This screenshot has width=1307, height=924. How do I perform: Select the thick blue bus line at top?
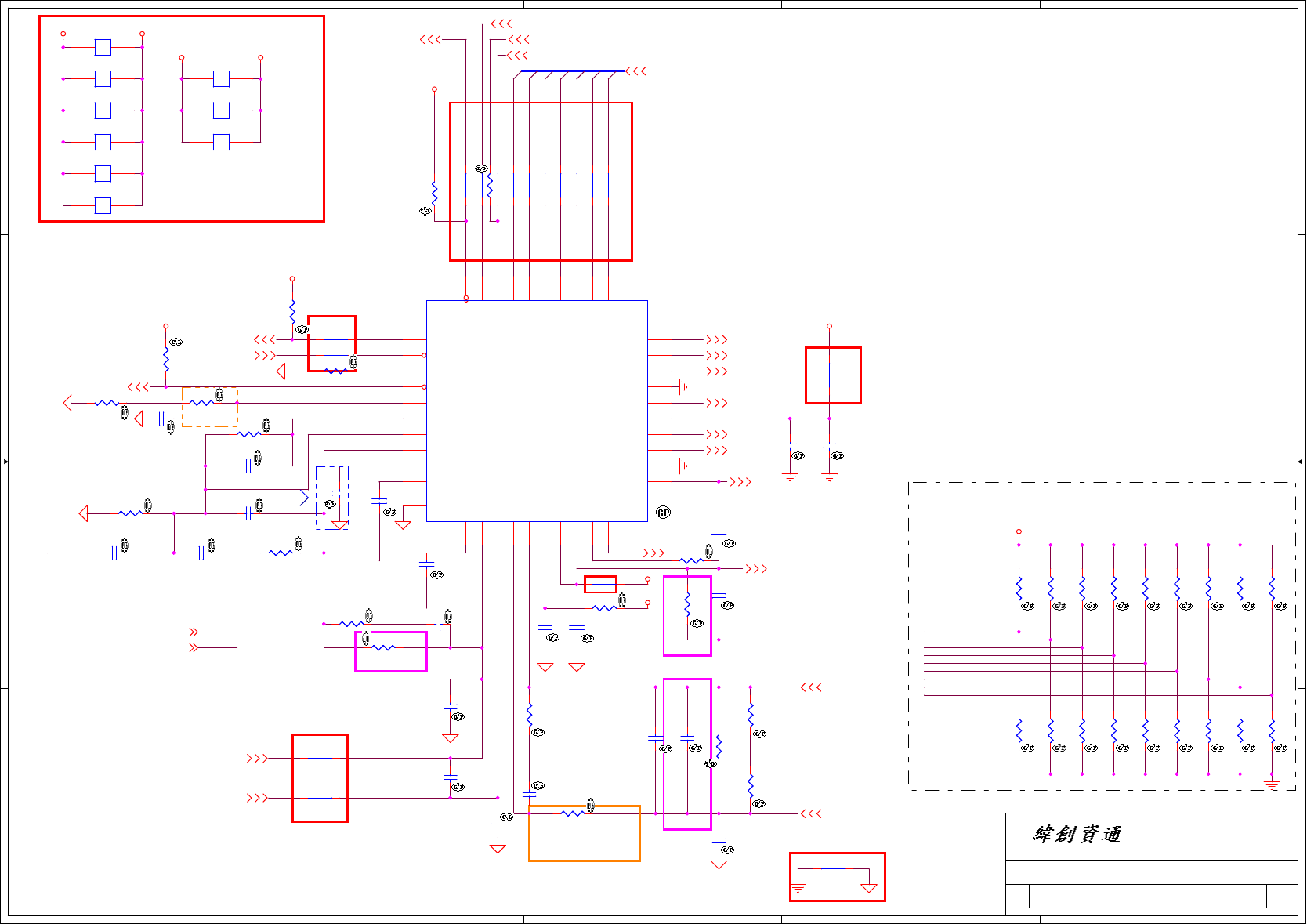[x=572, y=71]
